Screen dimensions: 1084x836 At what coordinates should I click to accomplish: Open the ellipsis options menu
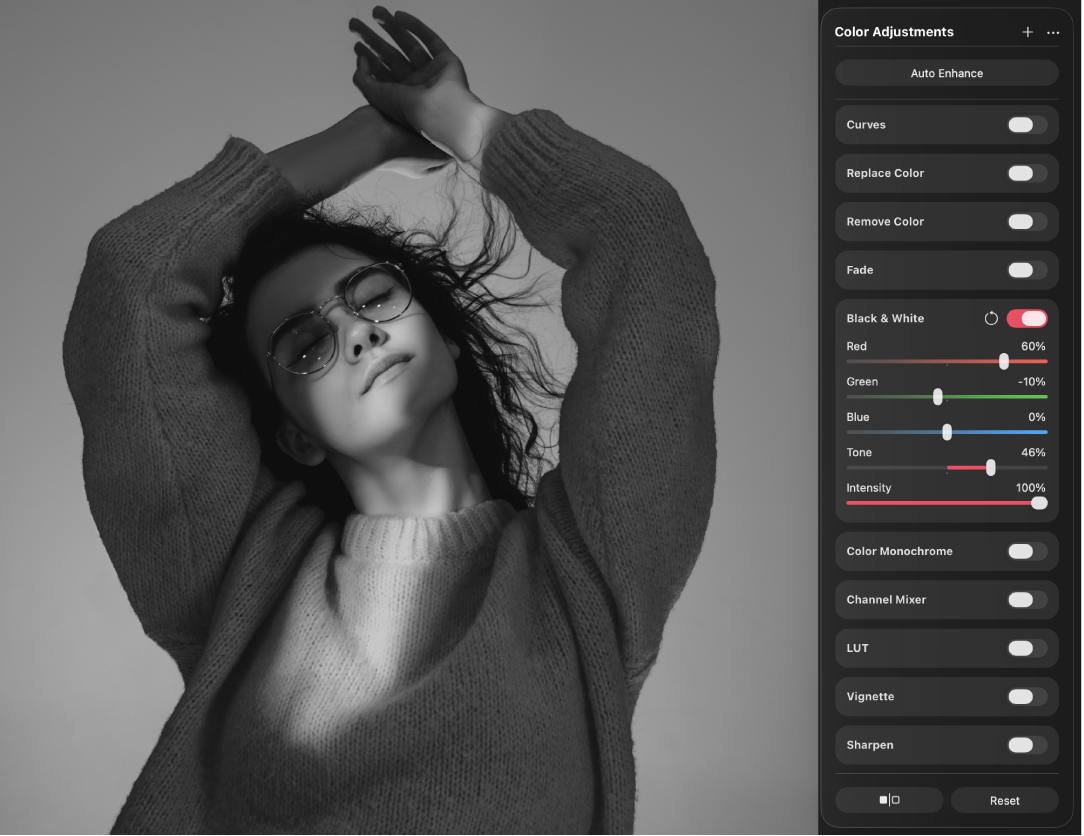pyautogui.click(x=1053, y=32)
